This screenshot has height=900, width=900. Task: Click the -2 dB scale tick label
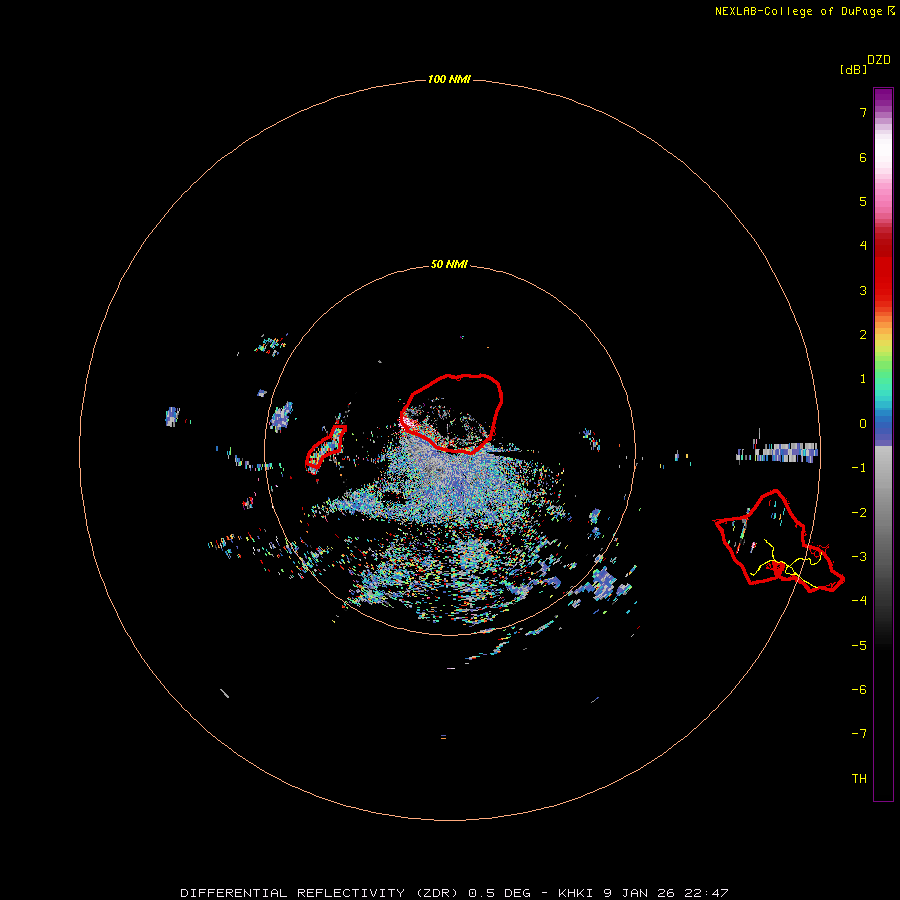pyautogui.click(x=859, y=513)
